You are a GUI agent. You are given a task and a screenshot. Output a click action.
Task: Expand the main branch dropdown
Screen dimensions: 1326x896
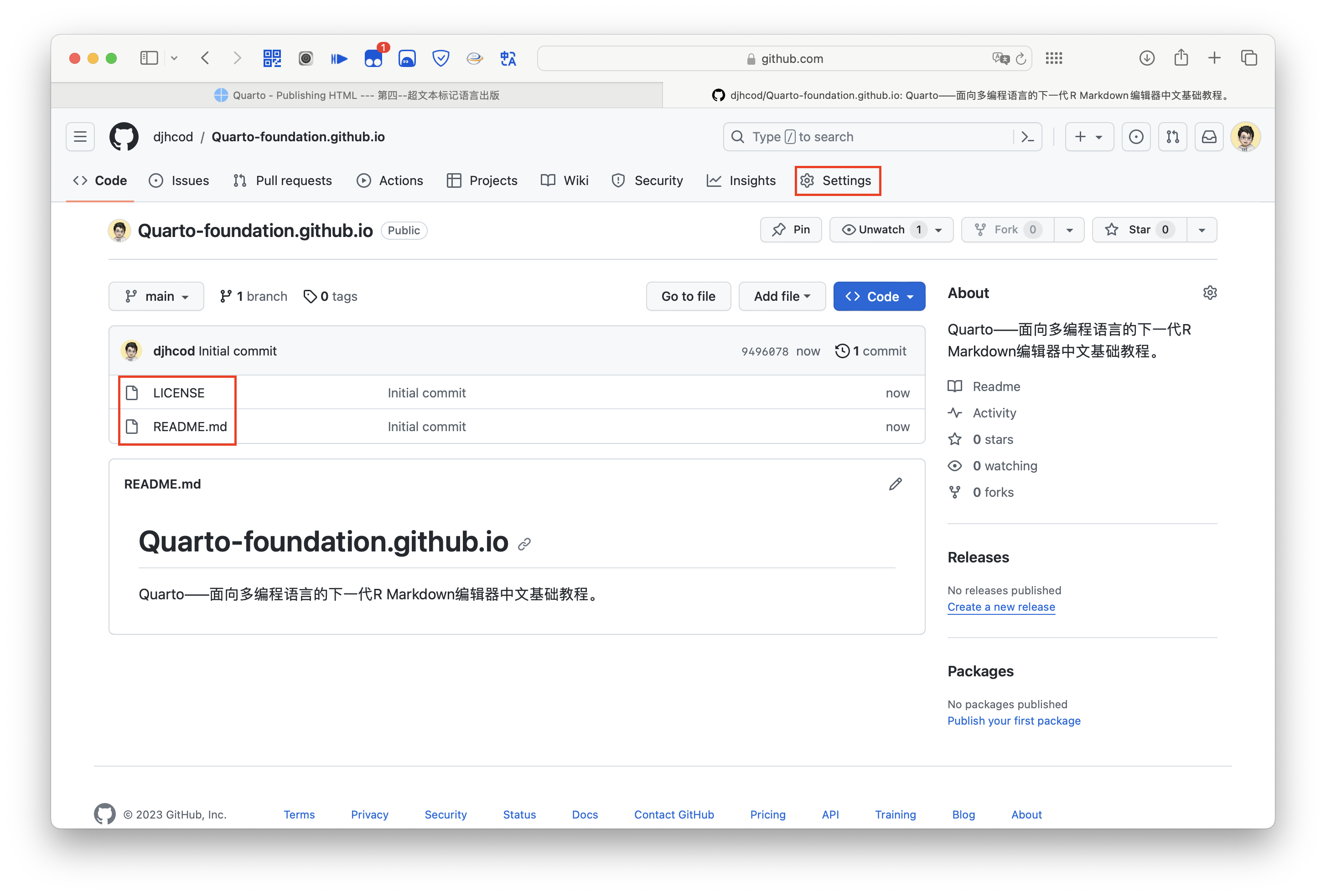[x=156, y=297]
